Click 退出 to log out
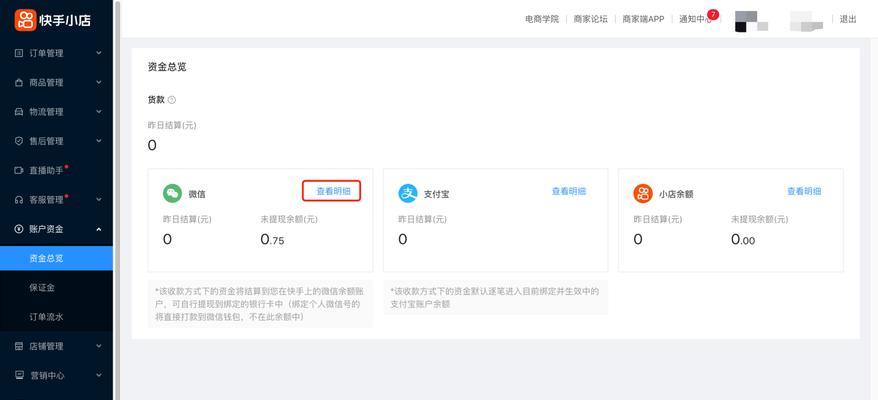Image resolution: width=878 pixels, height=400 pixels. (x=848, y=19)
